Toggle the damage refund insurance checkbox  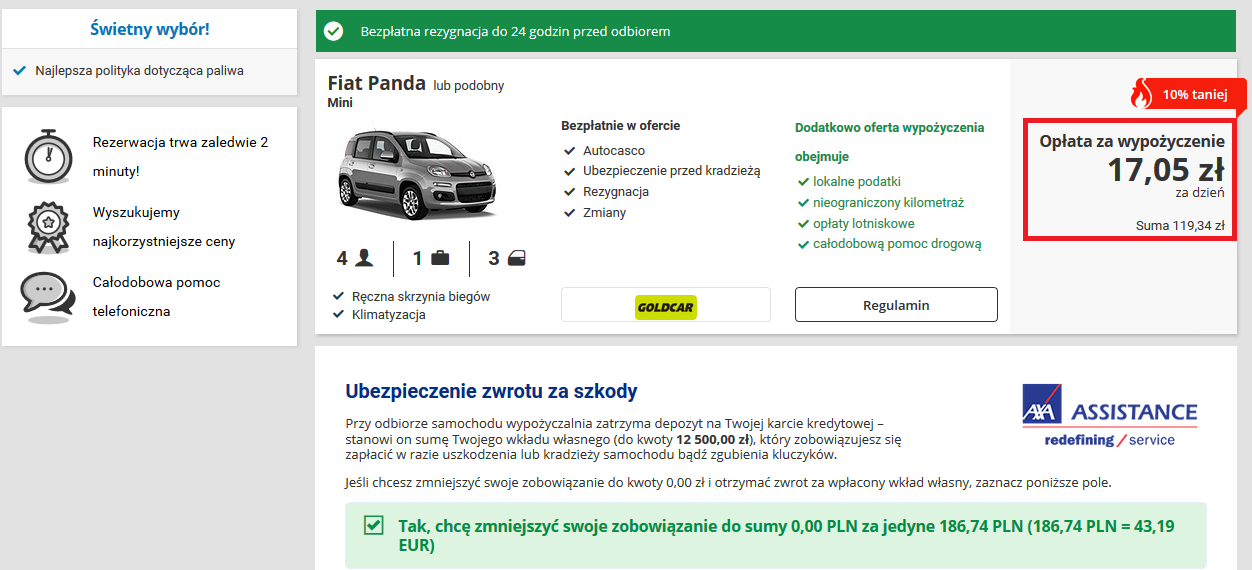(374, 525)
